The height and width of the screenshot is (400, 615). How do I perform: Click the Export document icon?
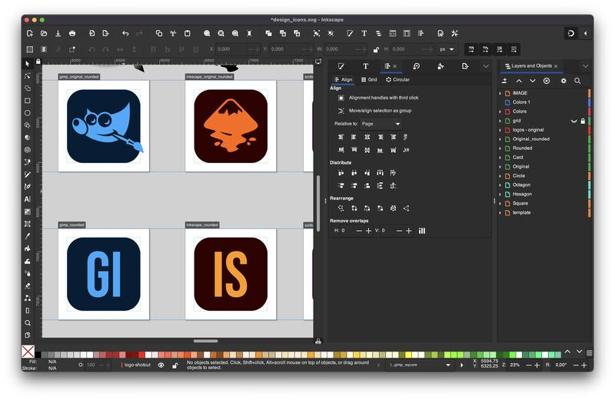pos(106,34)
